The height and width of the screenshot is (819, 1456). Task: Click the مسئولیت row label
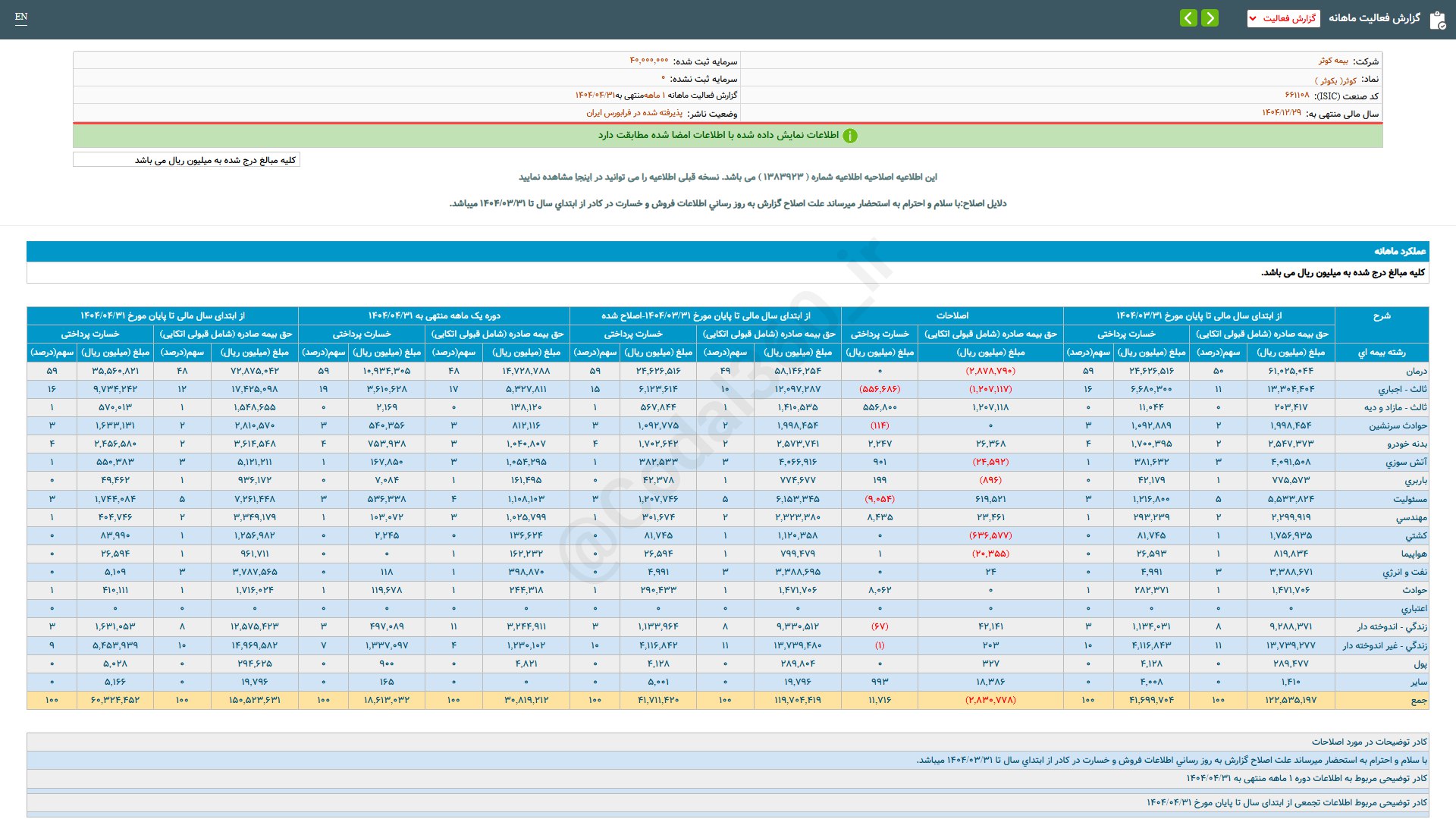(1410, 500)
